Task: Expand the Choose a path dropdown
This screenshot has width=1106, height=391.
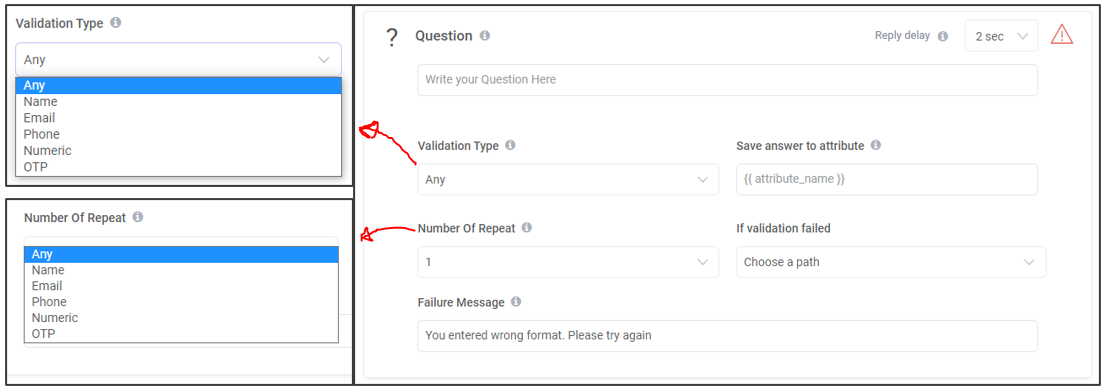Action: pyautogui.click(x=891, y=262)
